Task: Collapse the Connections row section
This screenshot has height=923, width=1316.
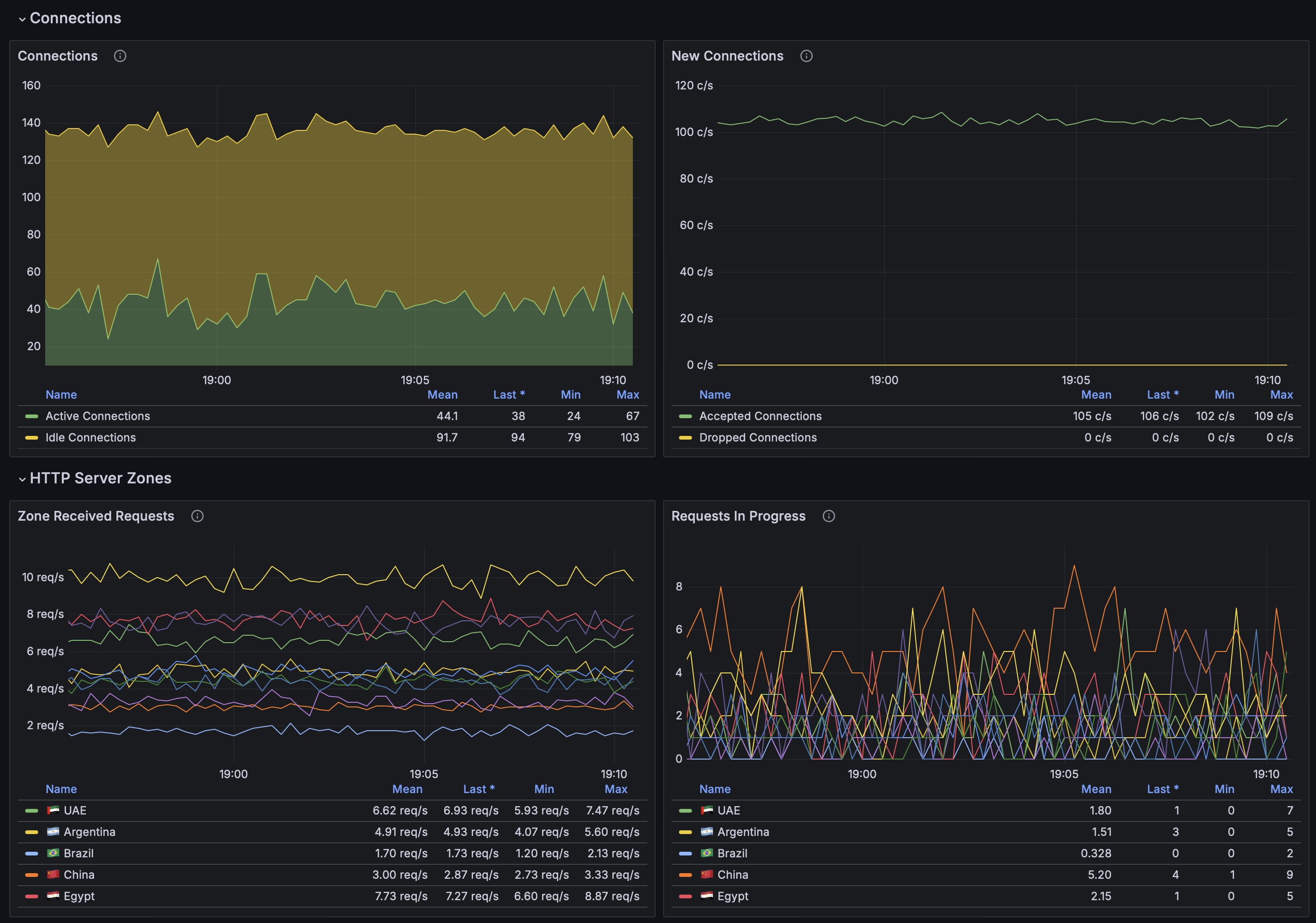Action: coord(22,18)
